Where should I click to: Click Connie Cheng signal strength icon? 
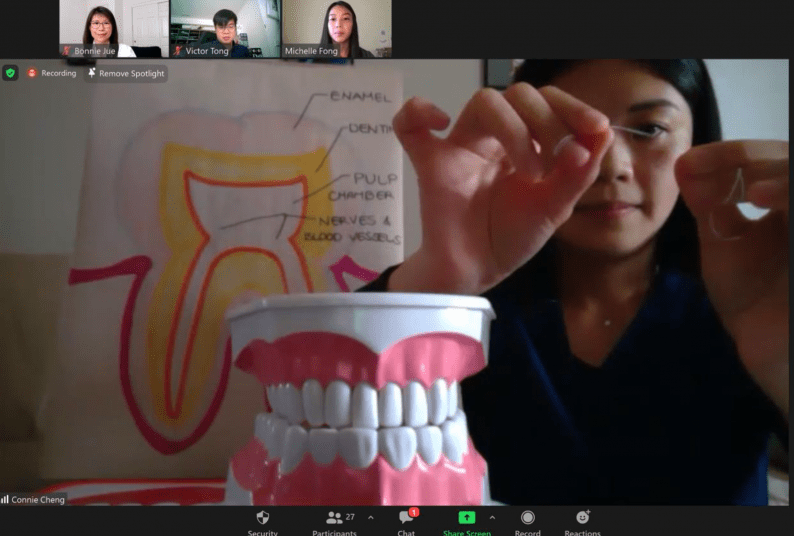5,500
